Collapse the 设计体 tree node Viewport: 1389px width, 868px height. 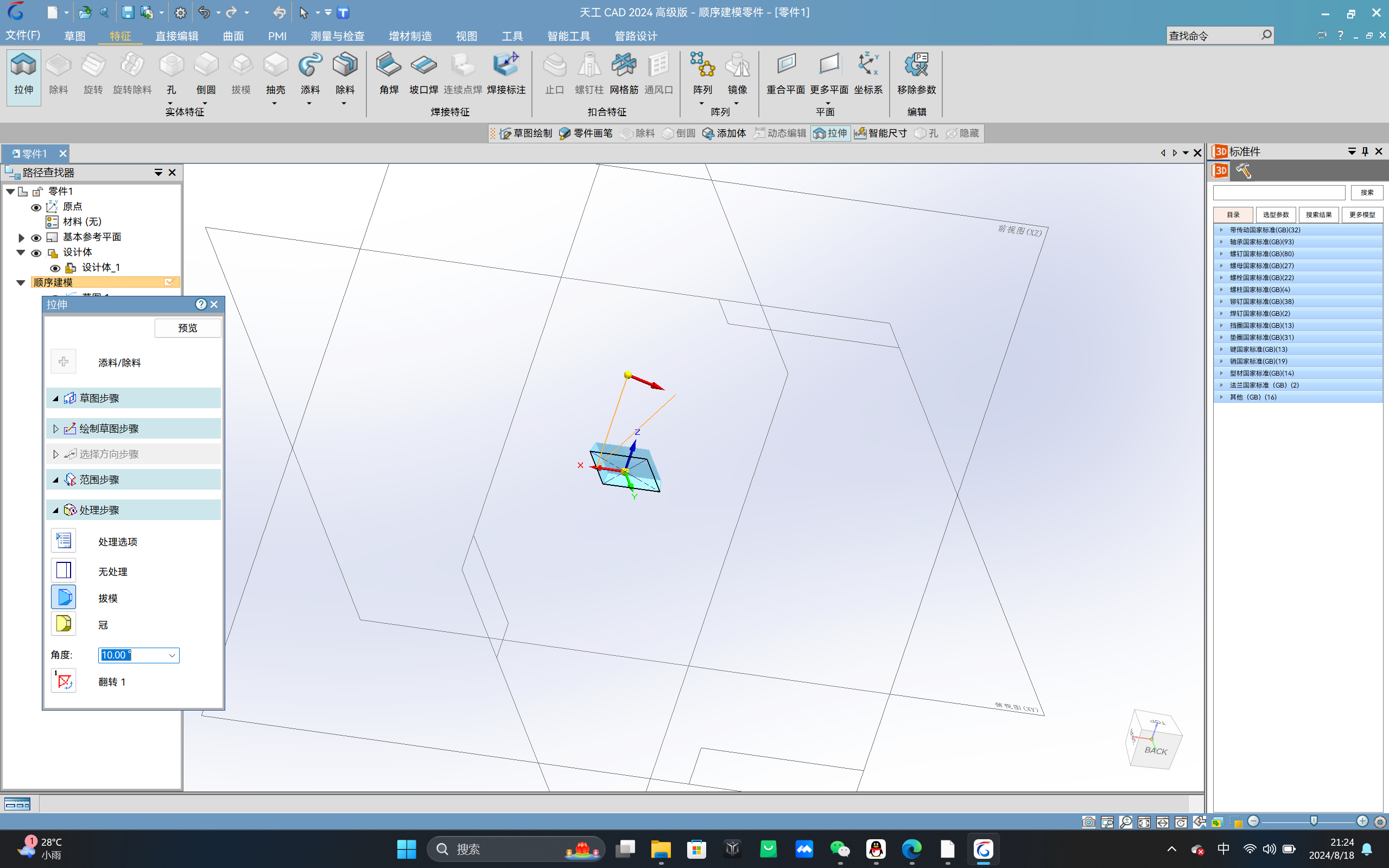pos(21,252)
